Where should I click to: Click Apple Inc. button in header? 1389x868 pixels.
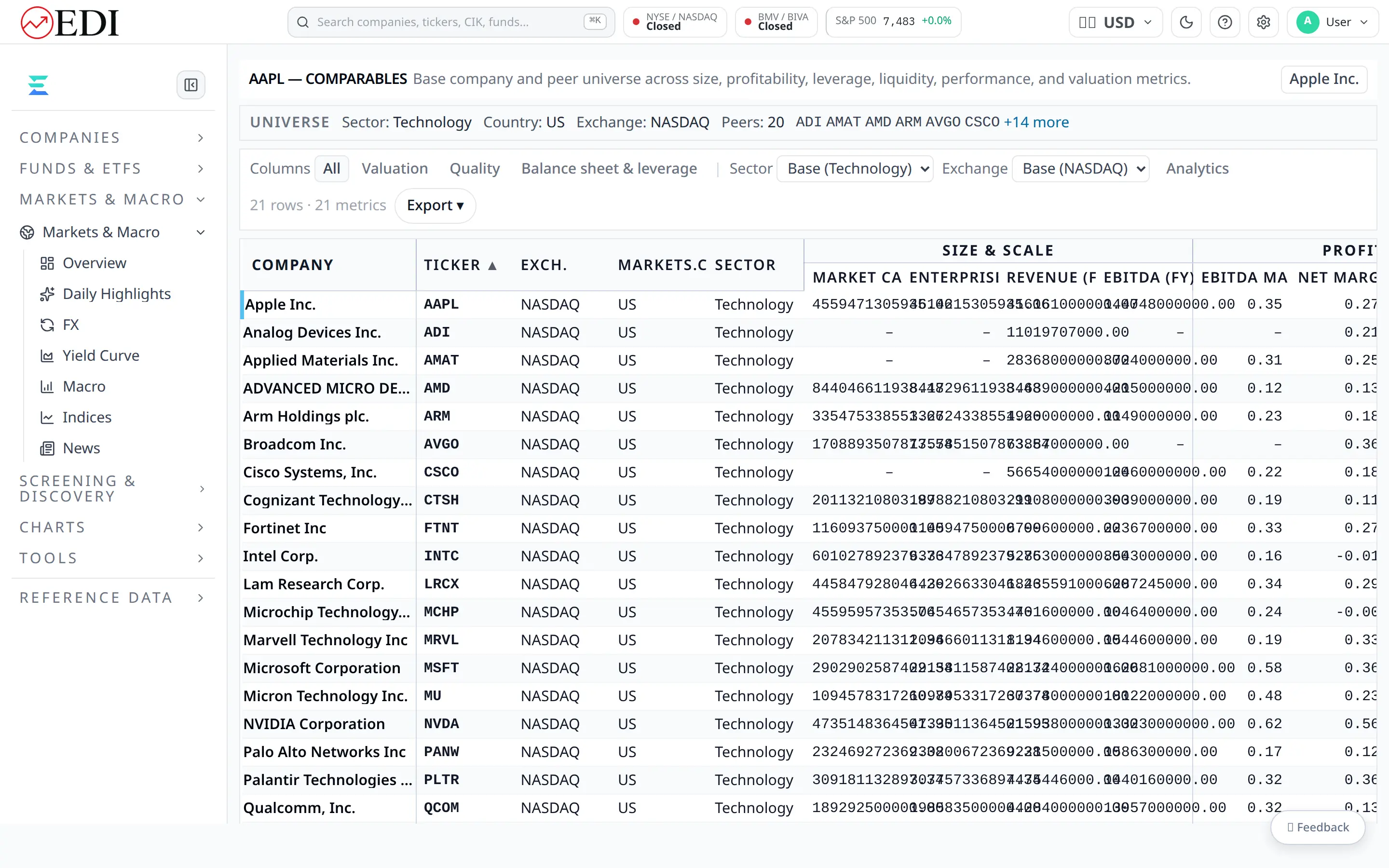pos(1323,79)
